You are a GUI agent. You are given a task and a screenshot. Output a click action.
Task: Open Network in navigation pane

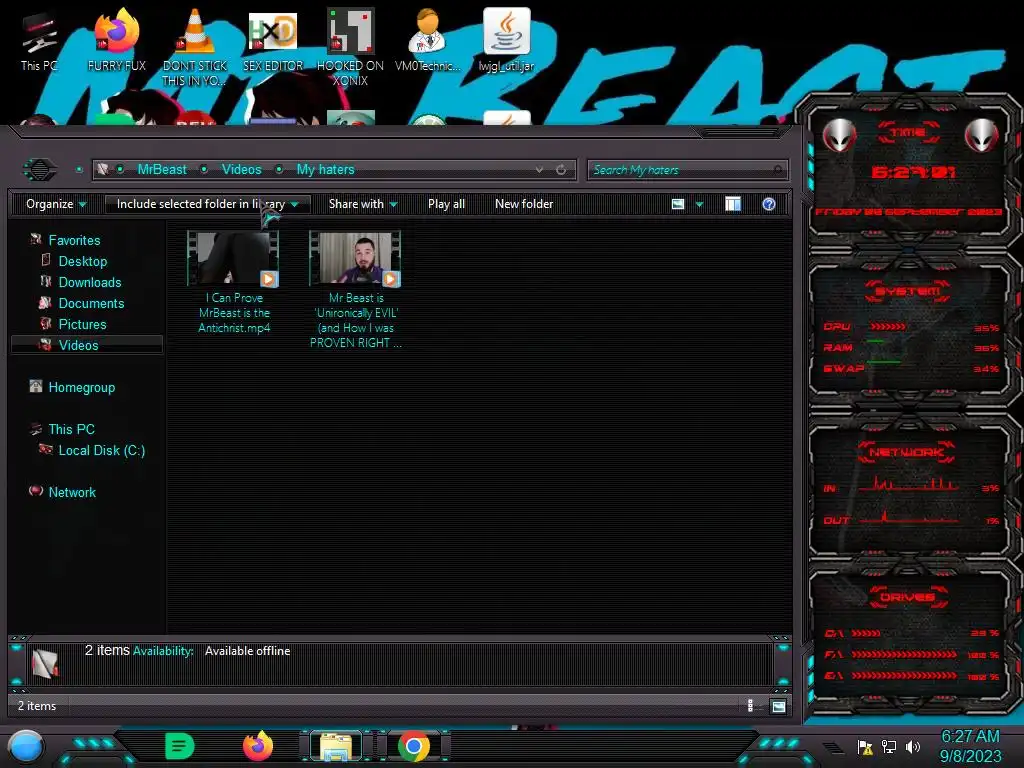pyautogui.click(x=71, y=492)
